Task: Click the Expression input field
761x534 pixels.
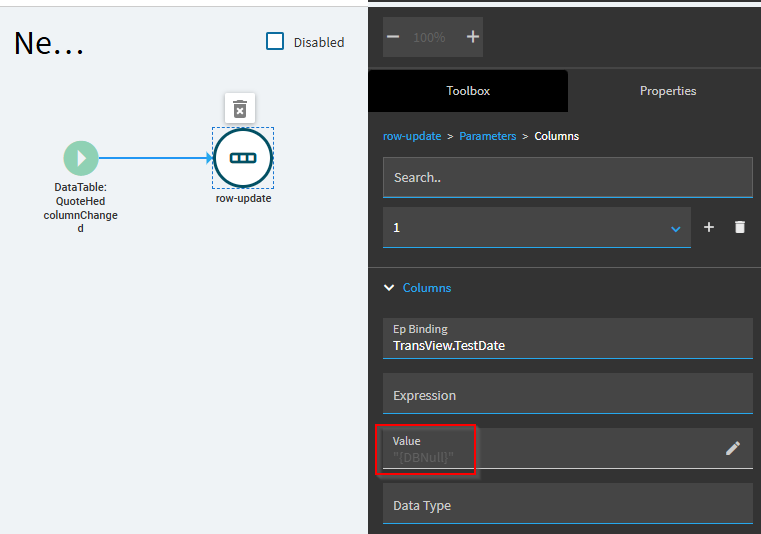Action: pyautogui.click(x=567, y=394)
